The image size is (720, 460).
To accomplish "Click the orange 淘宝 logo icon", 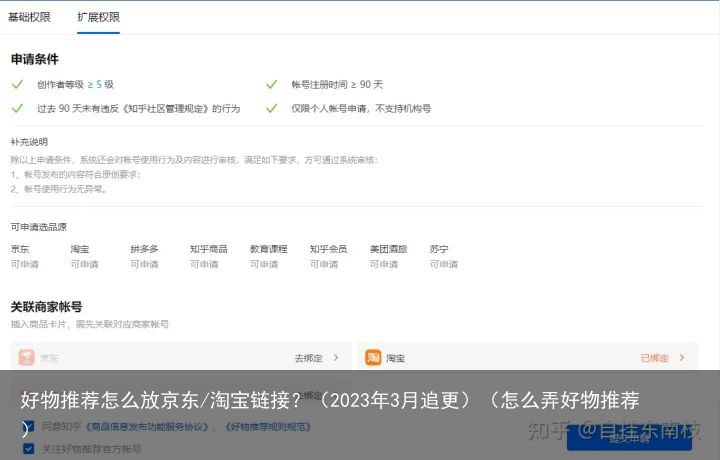I will pos(373,357).
